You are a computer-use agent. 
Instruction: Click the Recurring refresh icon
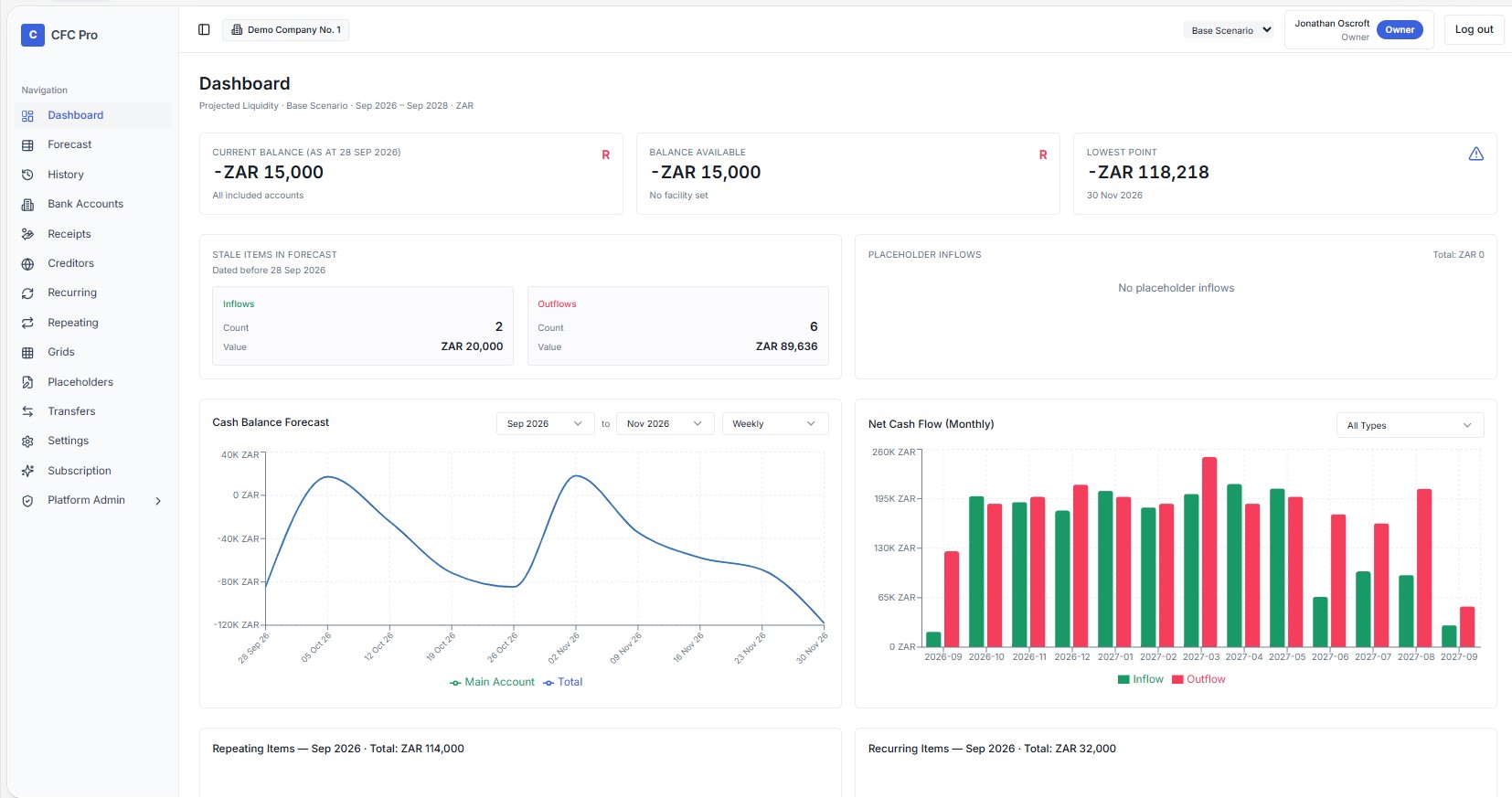click(x=27, y=293)
